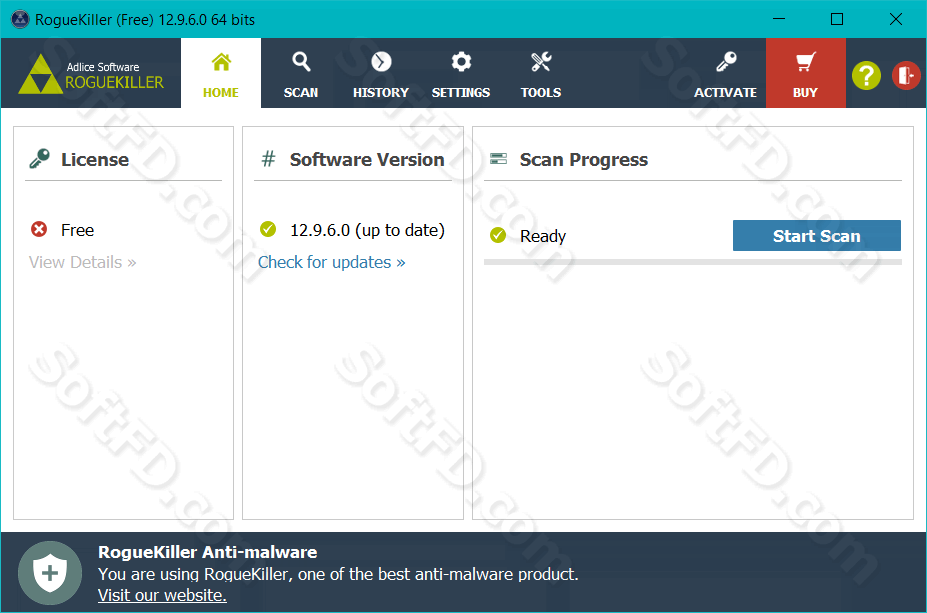927x613 pixels.
Task: Click the key icon beside License
Action: tap(40, 159)
